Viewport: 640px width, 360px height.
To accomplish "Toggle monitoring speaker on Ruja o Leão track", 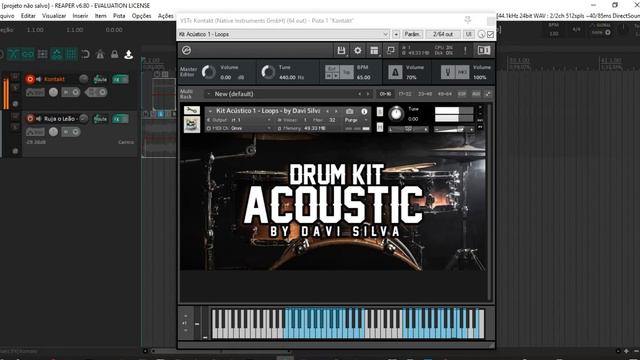I will tap(39, 119).
